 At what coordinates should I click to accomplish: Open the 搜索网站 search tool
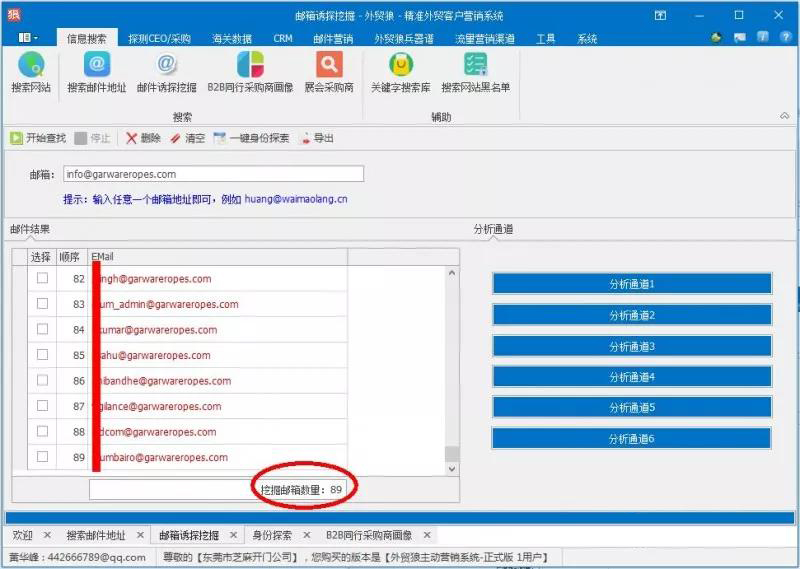31,73
